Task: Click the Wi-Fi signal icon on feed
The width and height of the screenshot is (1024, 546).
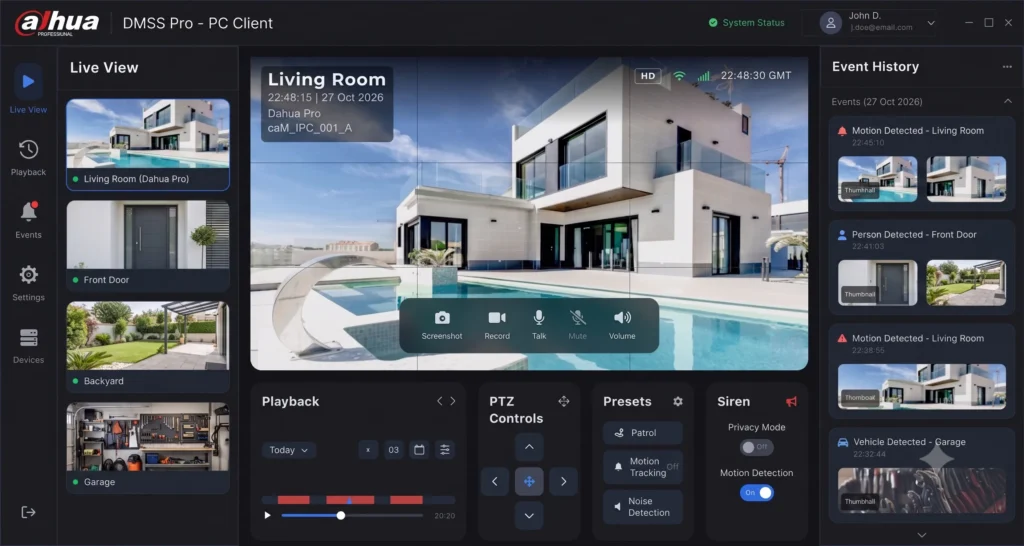Action: click(x=679, y=76)
